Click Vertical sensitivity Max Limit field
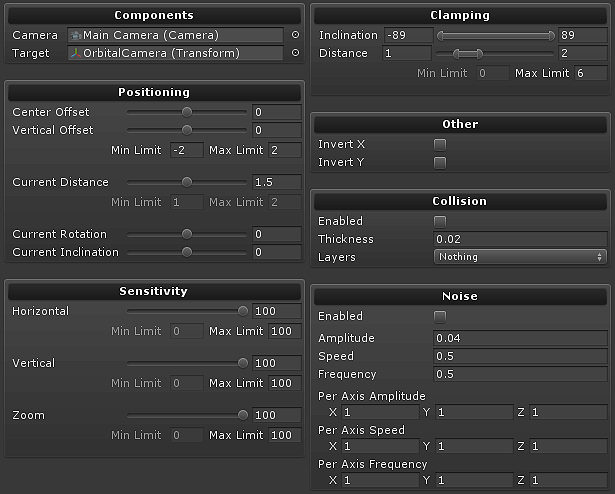The image size is (615, 494). [285, 383]
